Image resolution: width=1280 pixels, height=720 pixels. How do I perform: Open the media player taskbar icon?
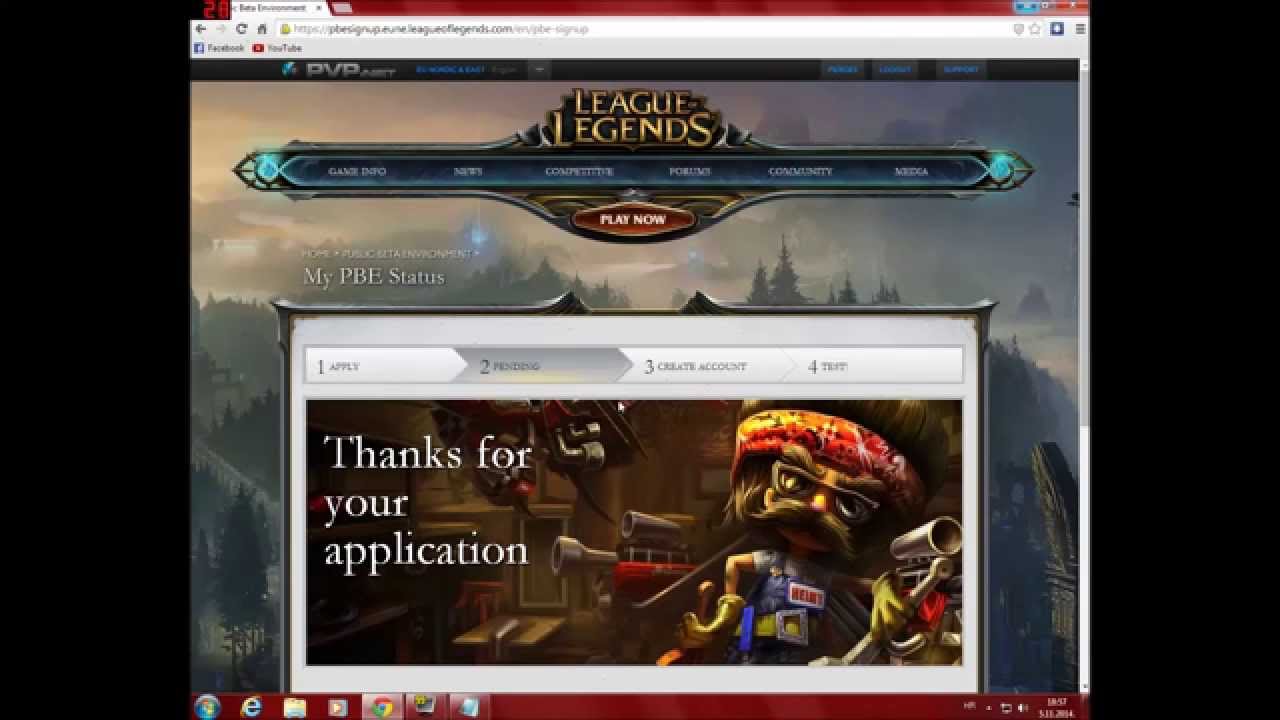(338, 707)
